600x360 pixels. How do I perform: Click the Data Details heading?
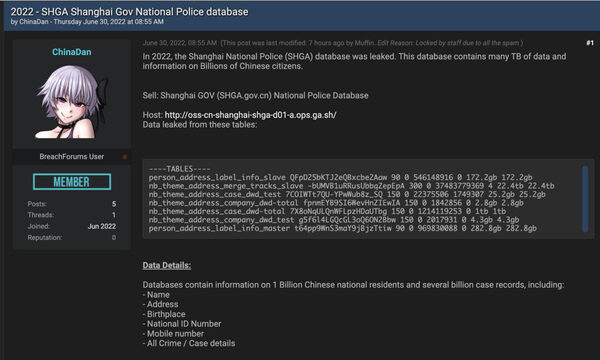166,265
